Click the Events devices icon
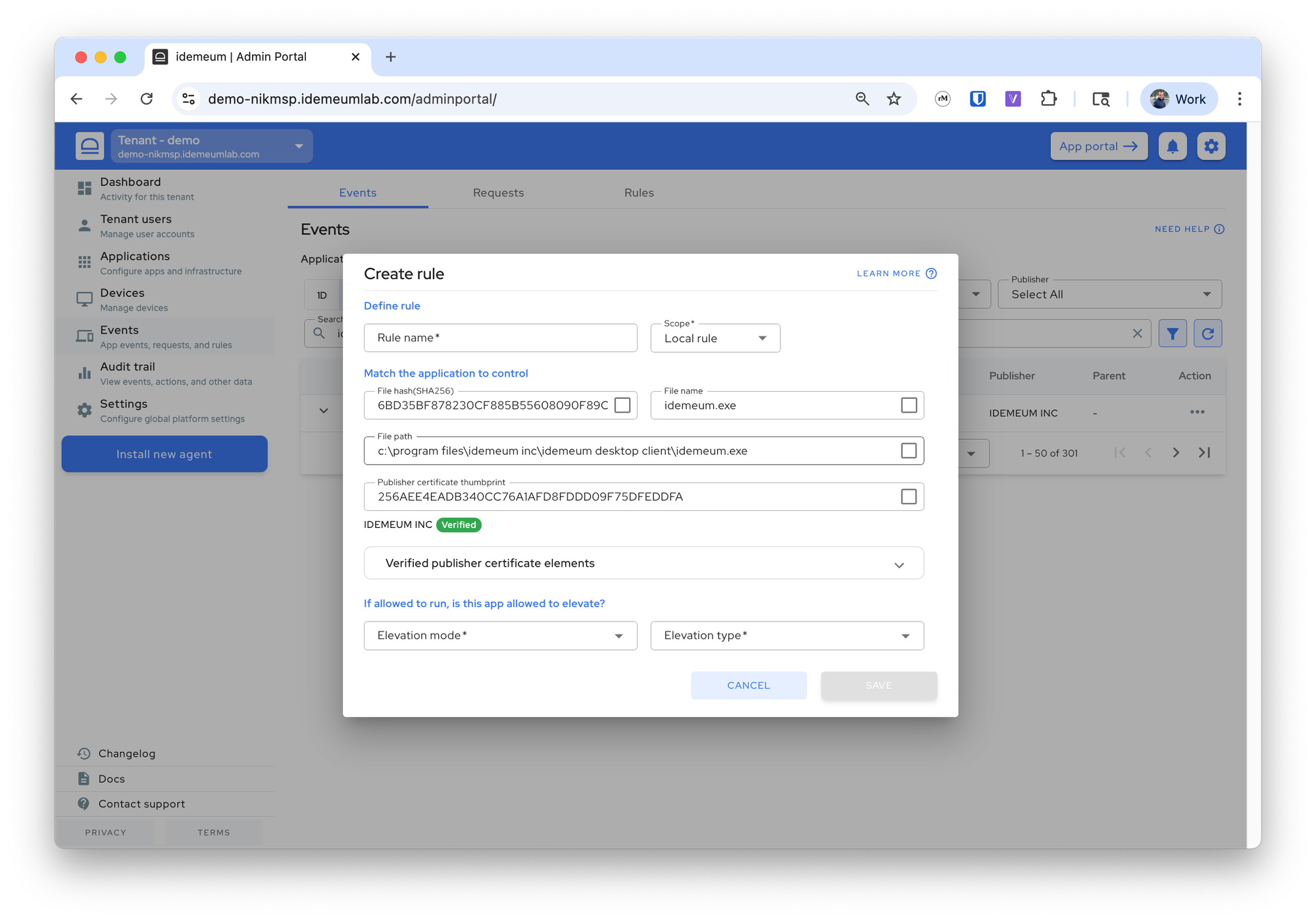 [84, 336]
